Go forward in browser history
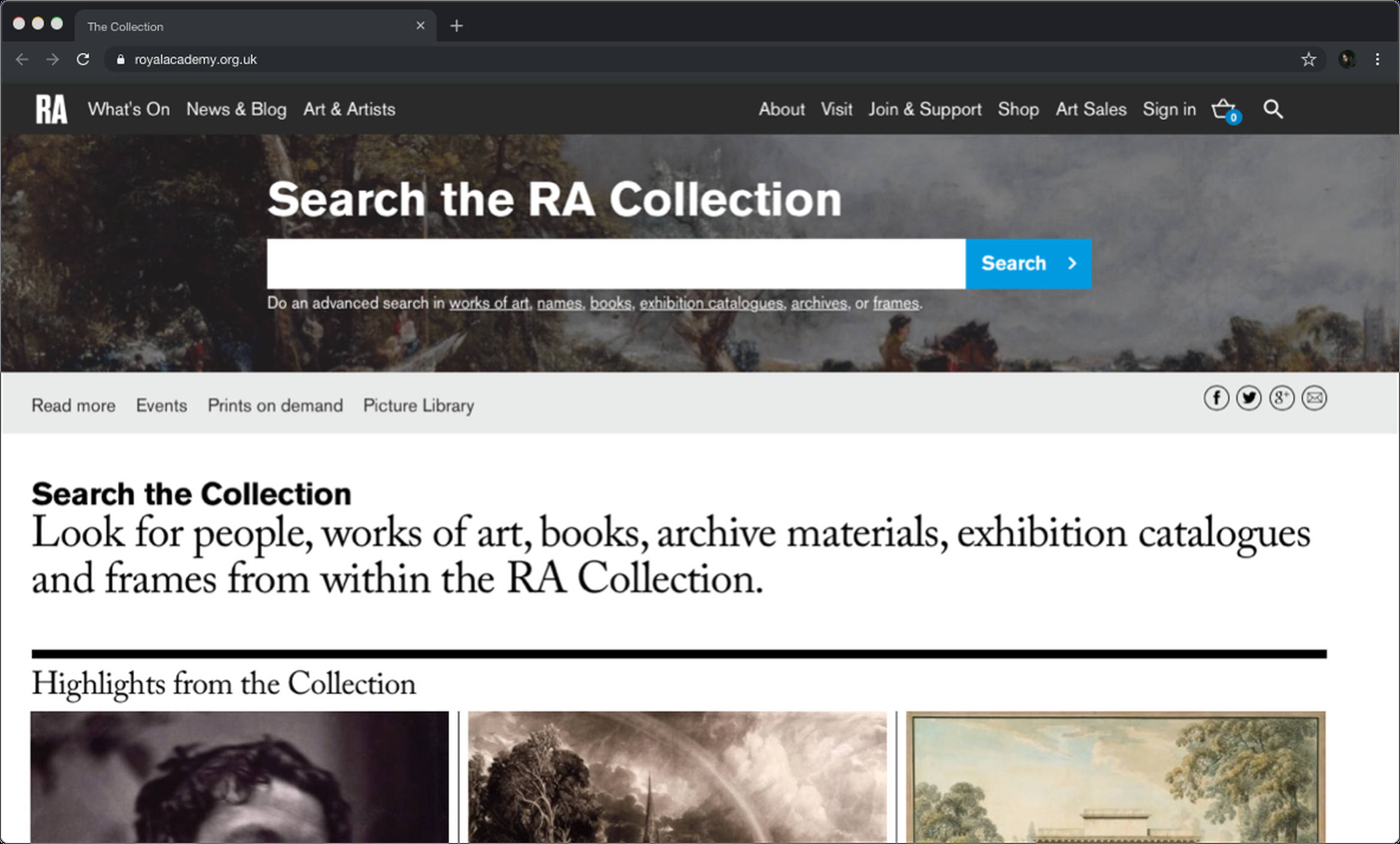The height and width of the screenshot is (844, 1400). tap(53, 59)
